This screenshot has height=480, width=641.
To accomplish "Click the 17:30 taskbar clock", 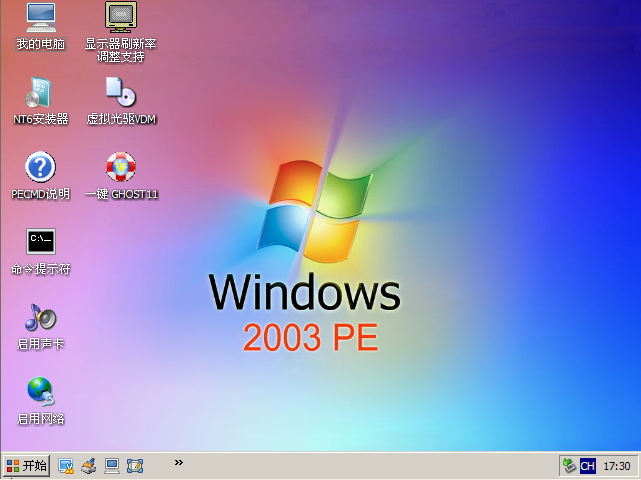I will click(617, 466).
